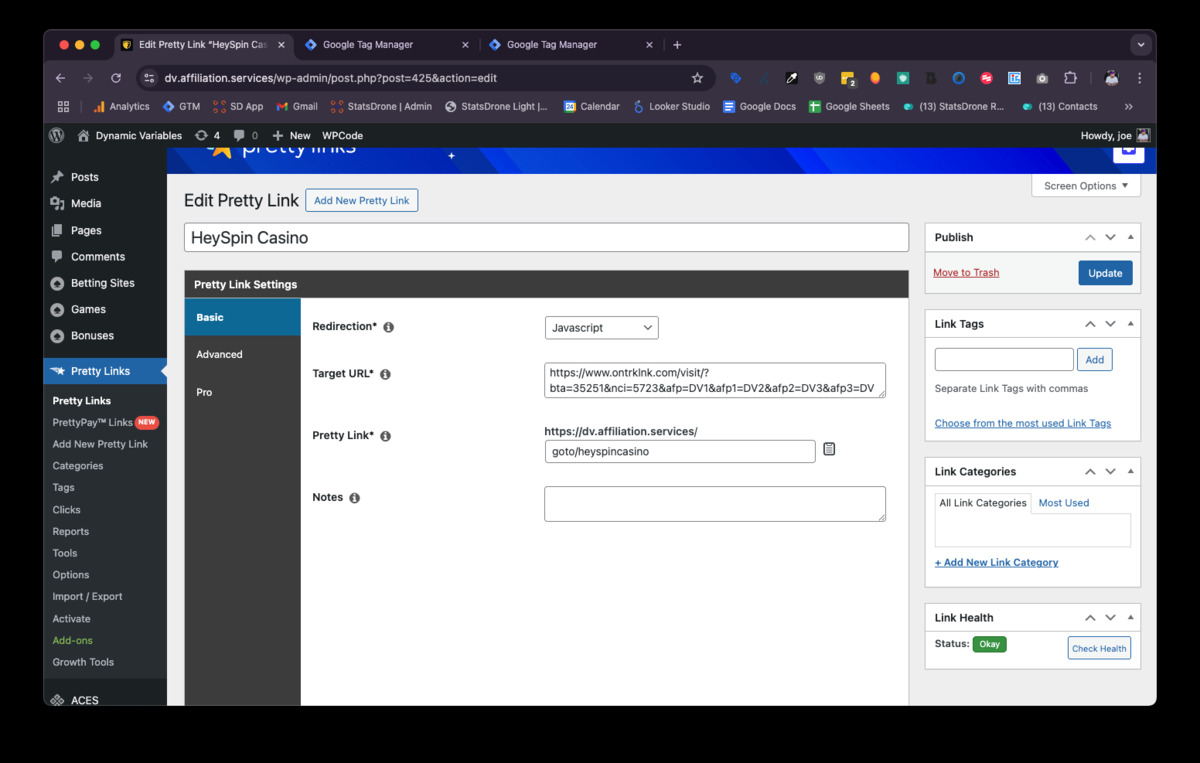Viewport: 1200px width, 763px height.
Task: Open Google Sheets bookmark
Action: coord(849,106)
